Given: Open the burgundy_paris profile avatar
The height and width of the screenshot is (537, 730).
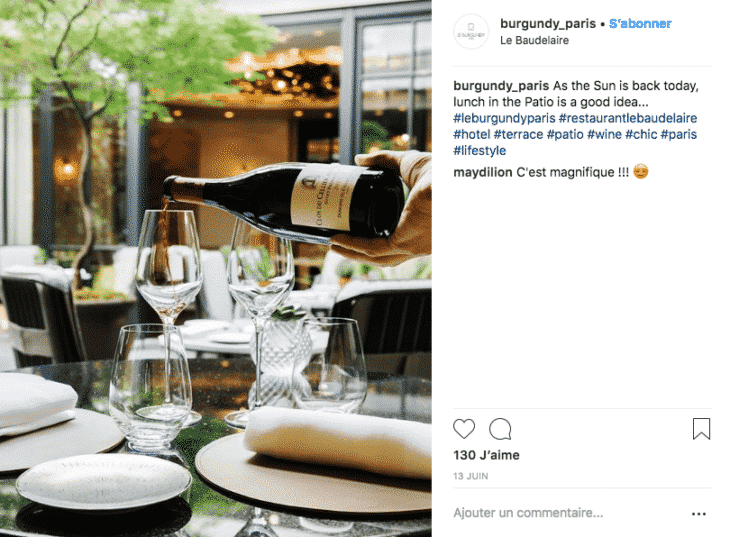Looking at the screenshot, I should pyautogui.click(x=471, y=32).
